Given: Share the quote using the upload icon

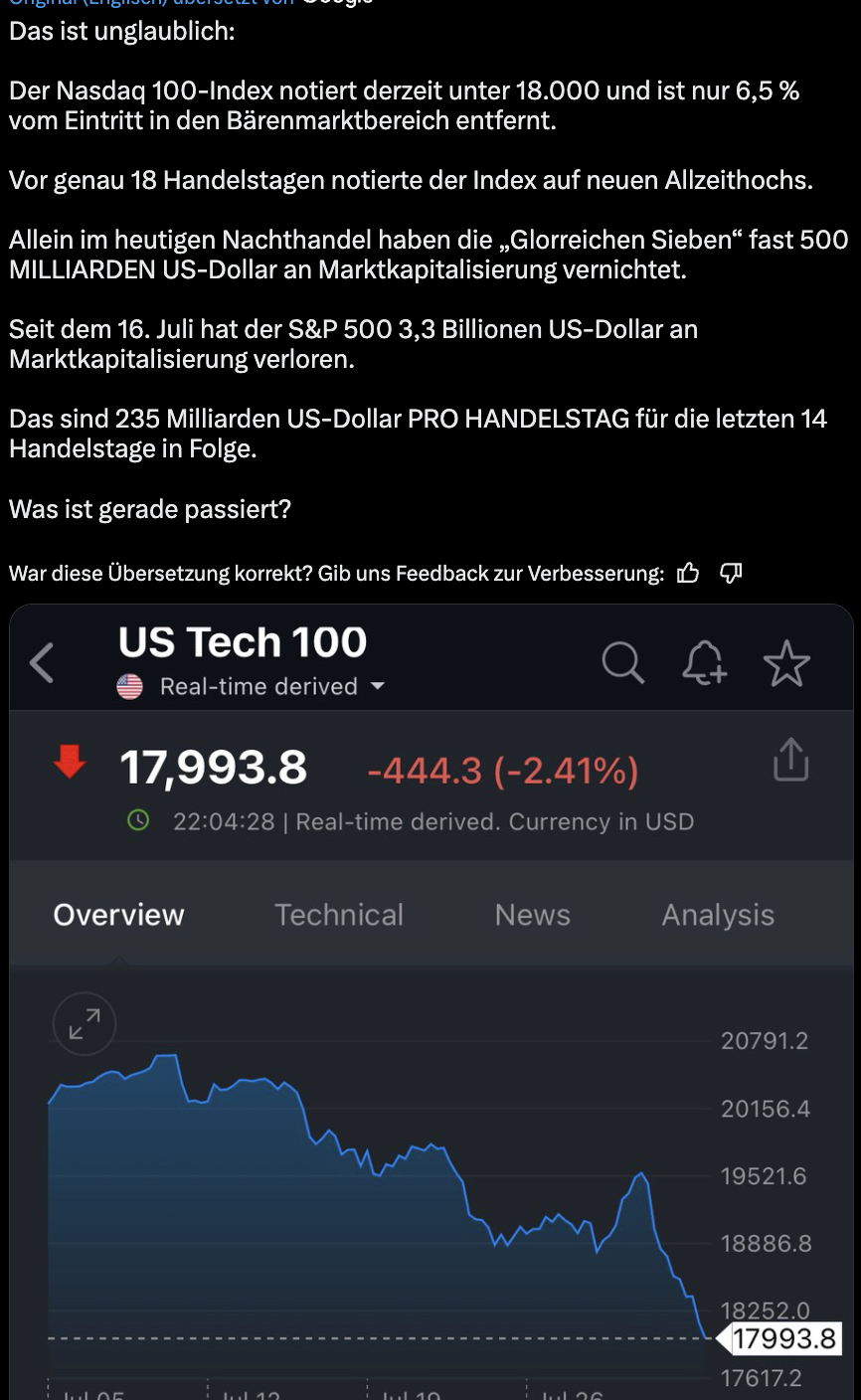Looking at the screenshot, I should (790, 760).
